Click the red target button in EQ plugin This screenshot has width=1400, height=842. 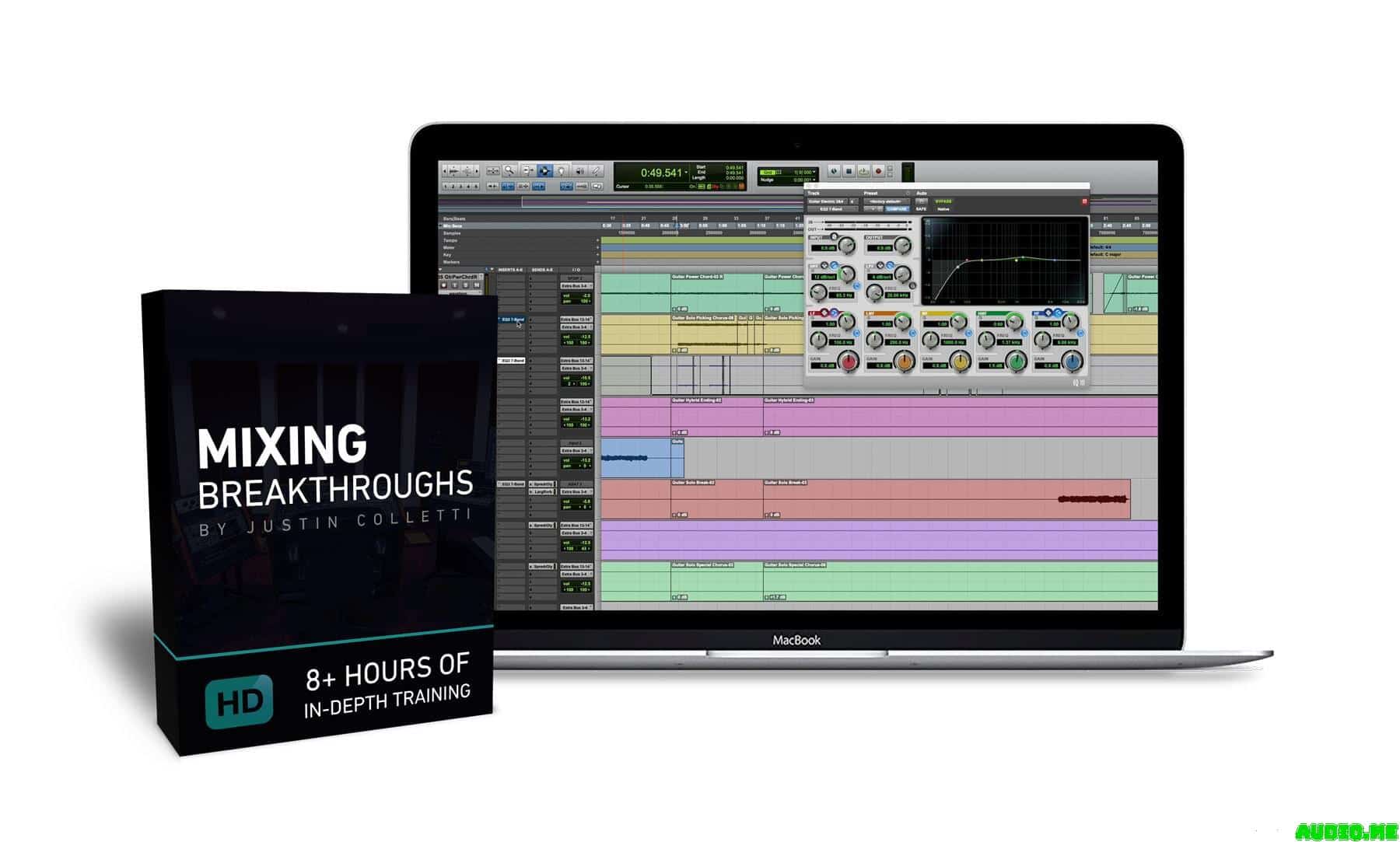1084,201
